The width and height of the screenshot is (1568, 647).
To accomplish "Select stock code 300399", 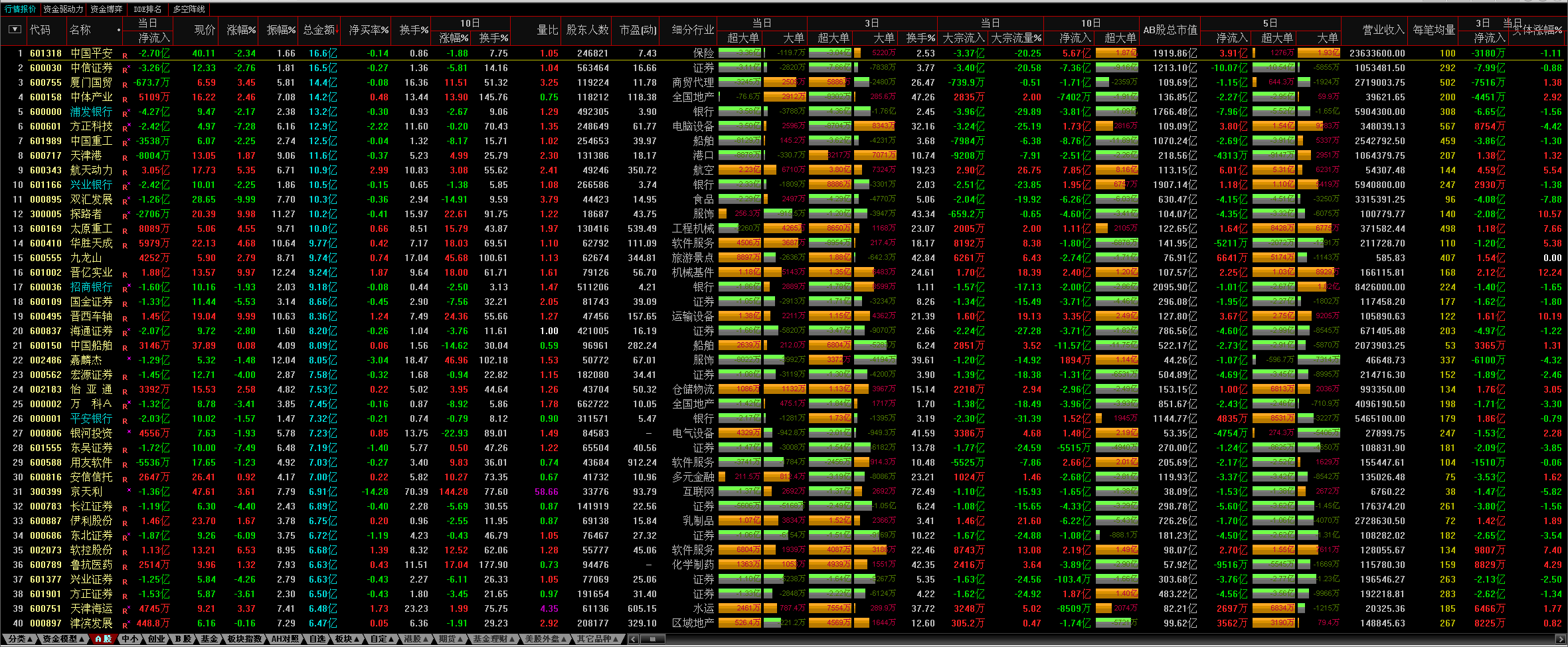I will (46, 492).
